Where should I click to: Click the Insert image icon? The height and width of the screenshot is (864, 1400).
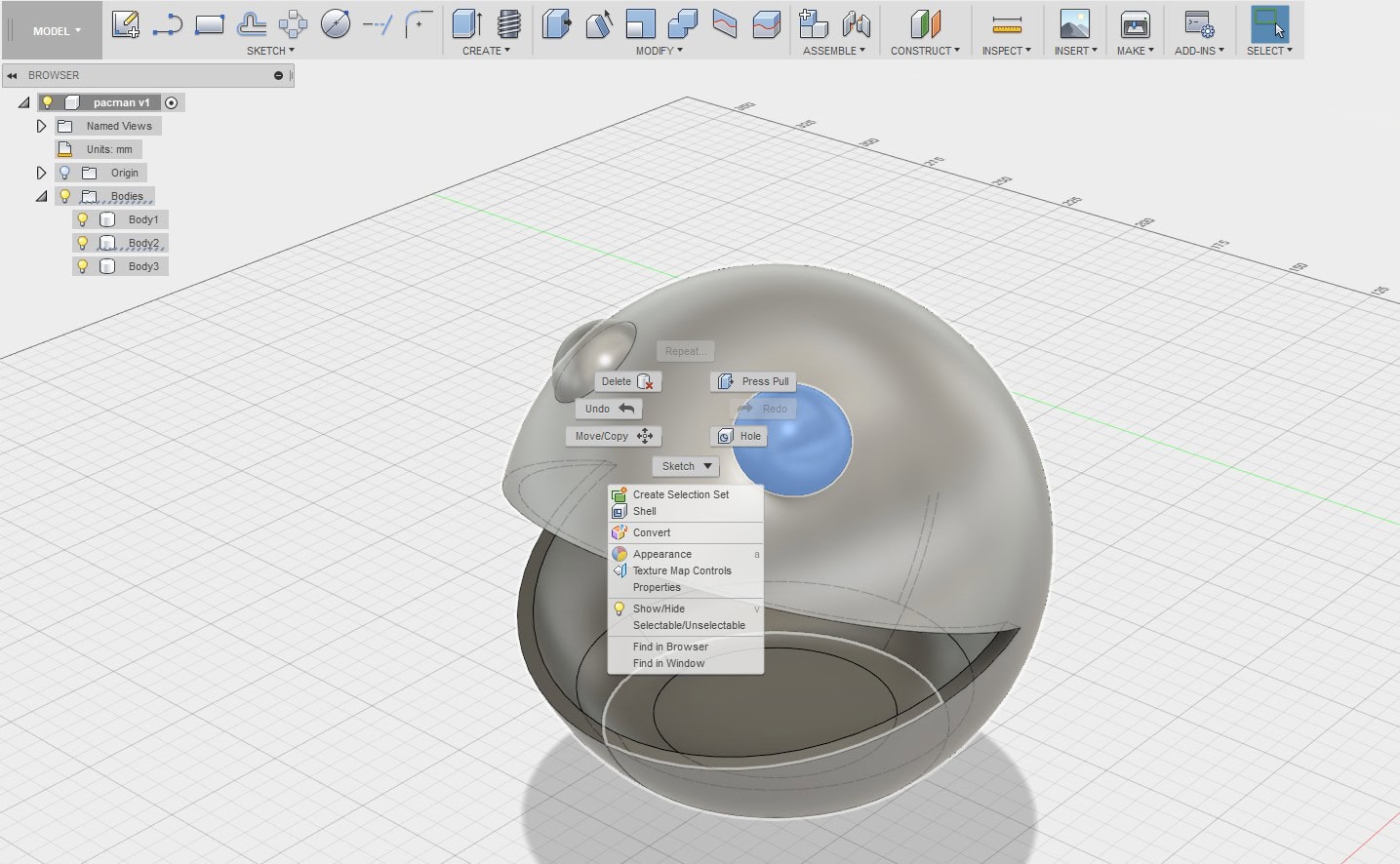(1074, 24)
